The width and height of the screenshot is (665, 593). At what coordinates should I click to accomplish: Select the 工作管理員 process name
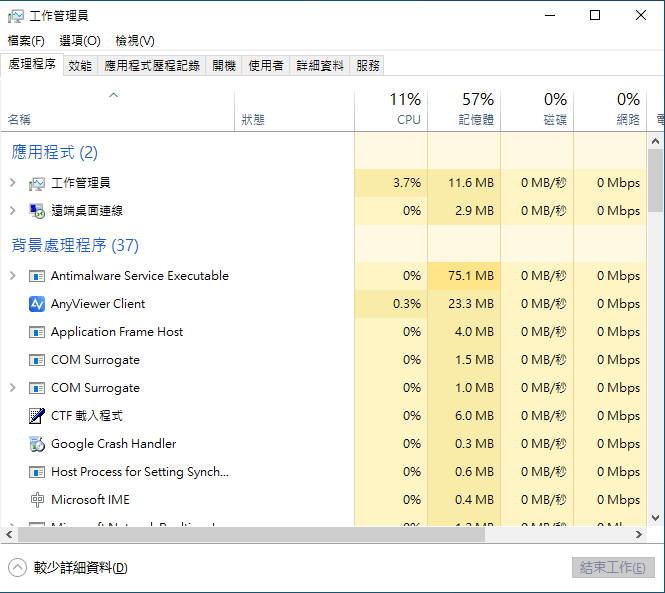click(81, 183)
